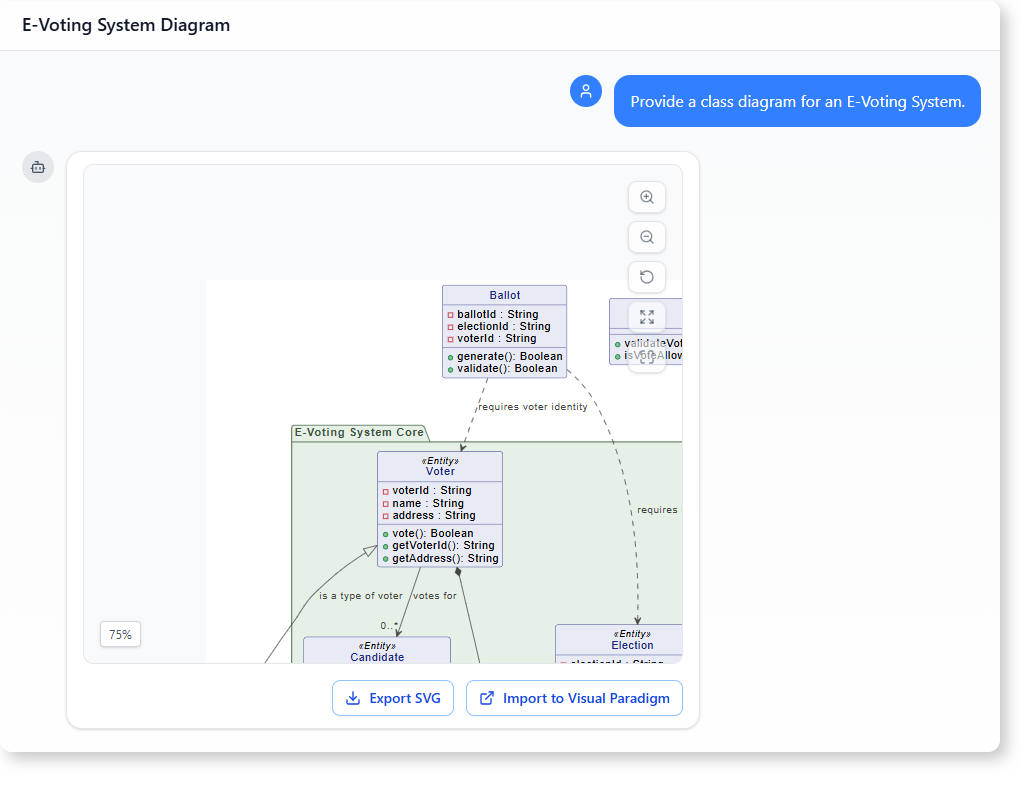The height and width of the screenshot is (788, 1028).
Task: Click the download icon in Export SVG
Action: pos(352,698)
